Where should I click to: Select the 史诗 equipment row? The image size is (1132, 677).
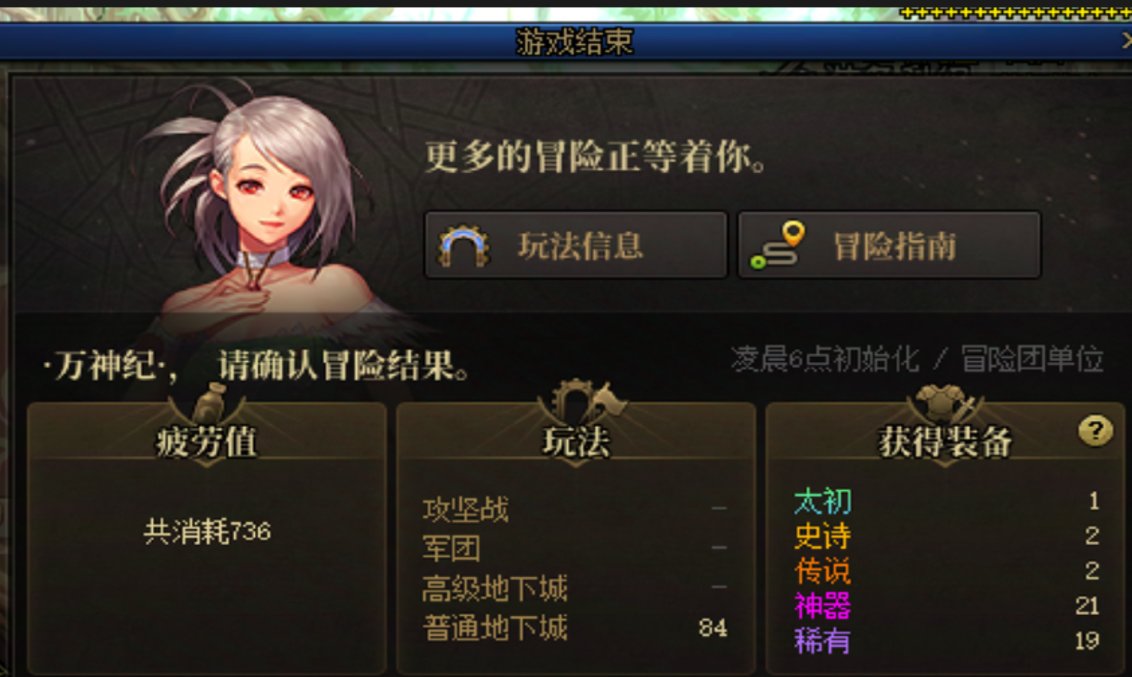point(946,536)
